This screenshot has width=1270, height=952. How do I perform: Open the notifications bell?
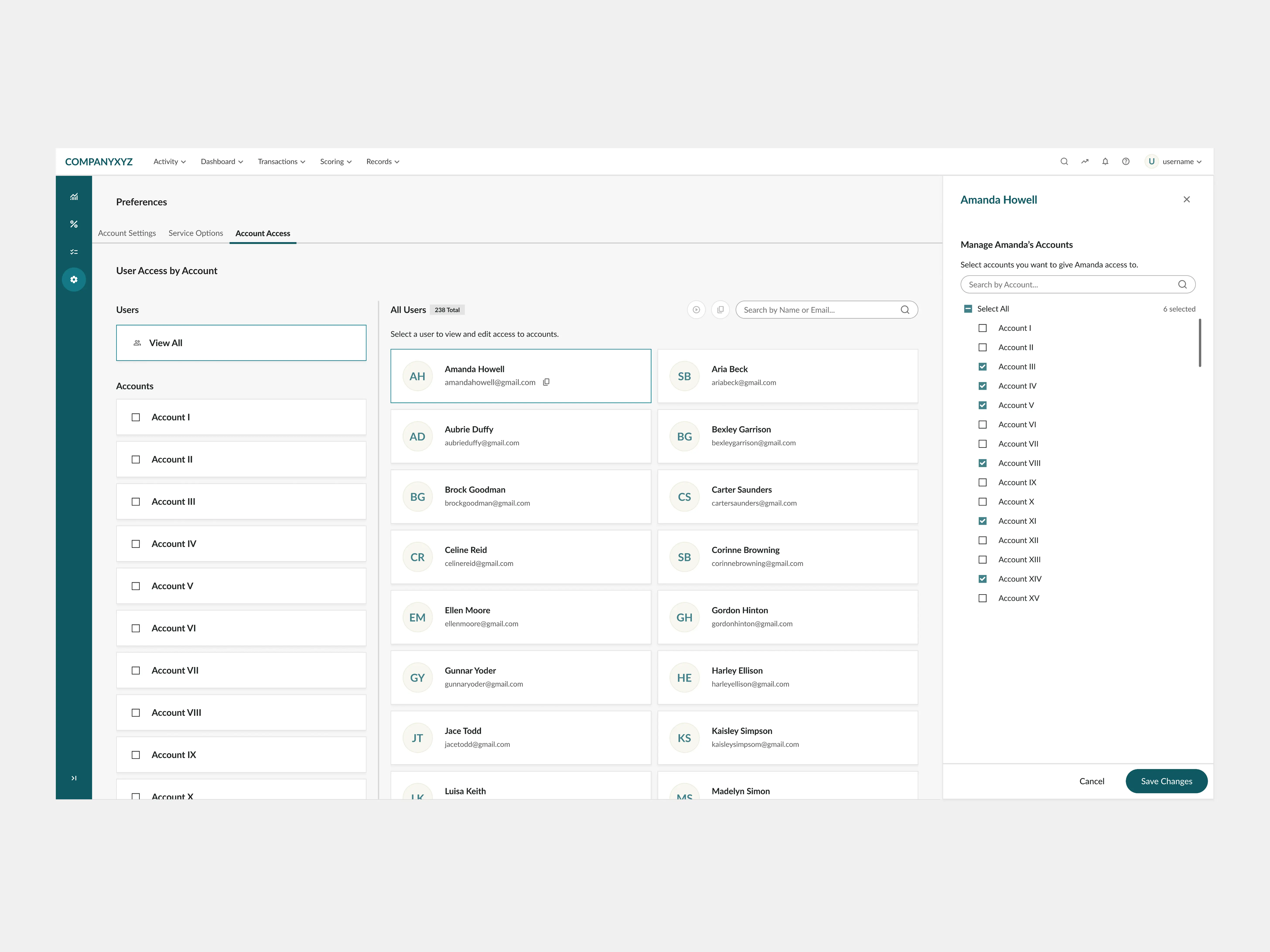point(1105,162)
